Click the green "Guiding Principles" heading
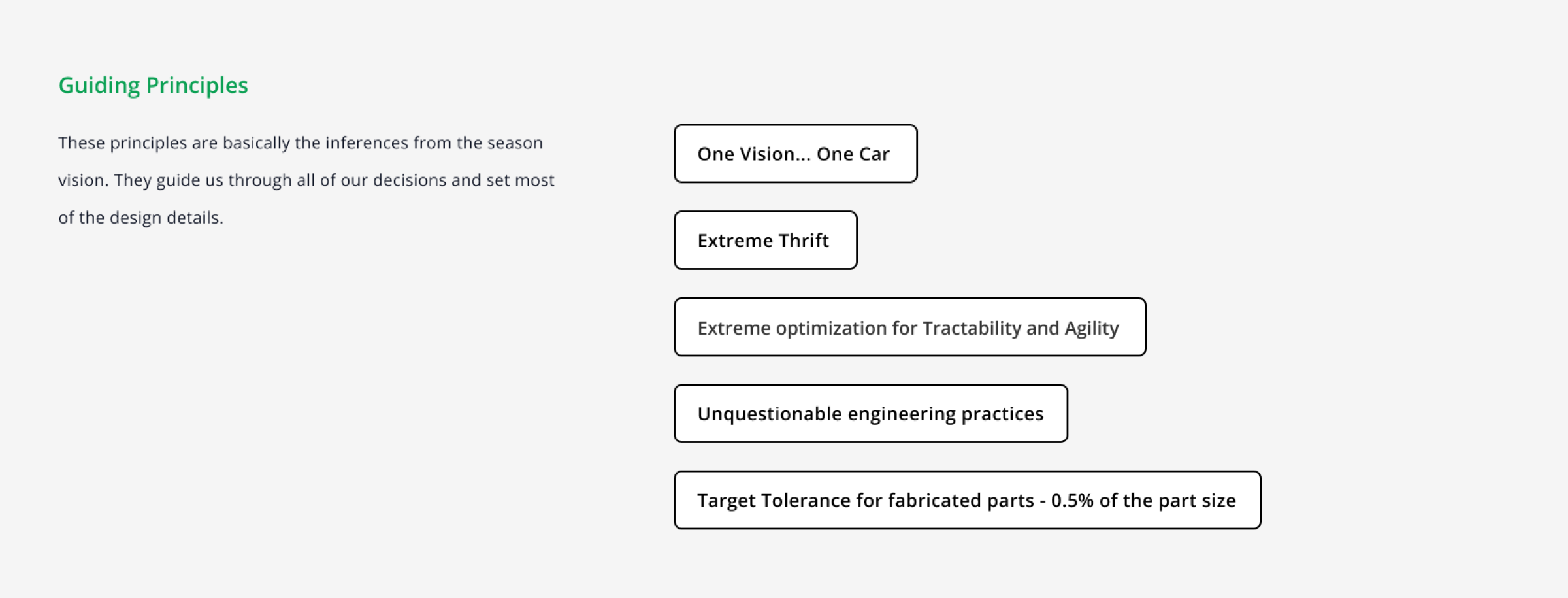Viewport: 1568px width, 598px height. click(153, 85)
